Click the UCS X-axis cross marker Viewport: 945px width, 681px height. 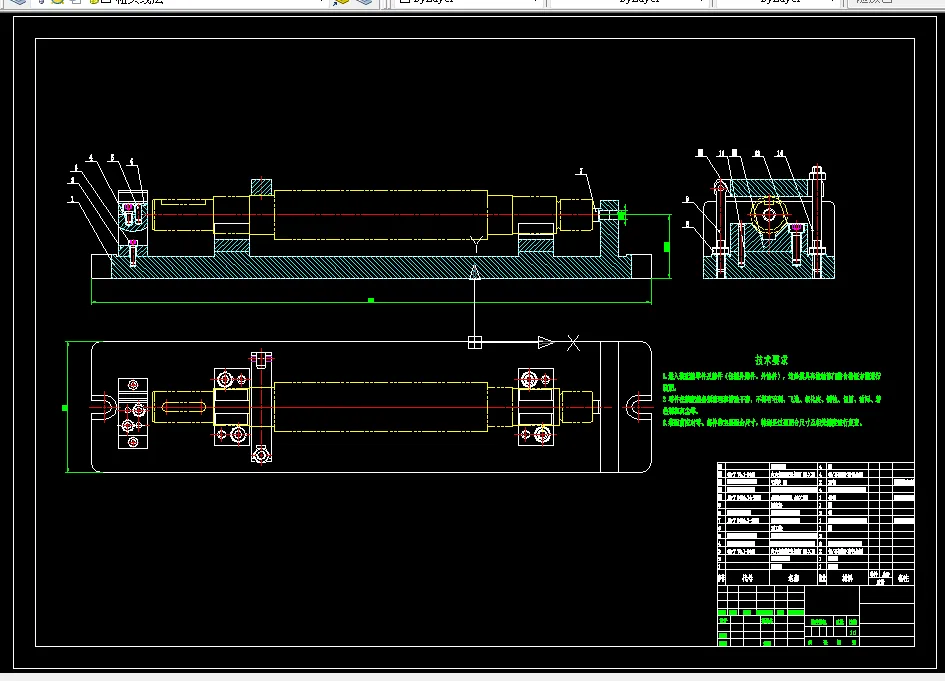(x=573, y=343)
